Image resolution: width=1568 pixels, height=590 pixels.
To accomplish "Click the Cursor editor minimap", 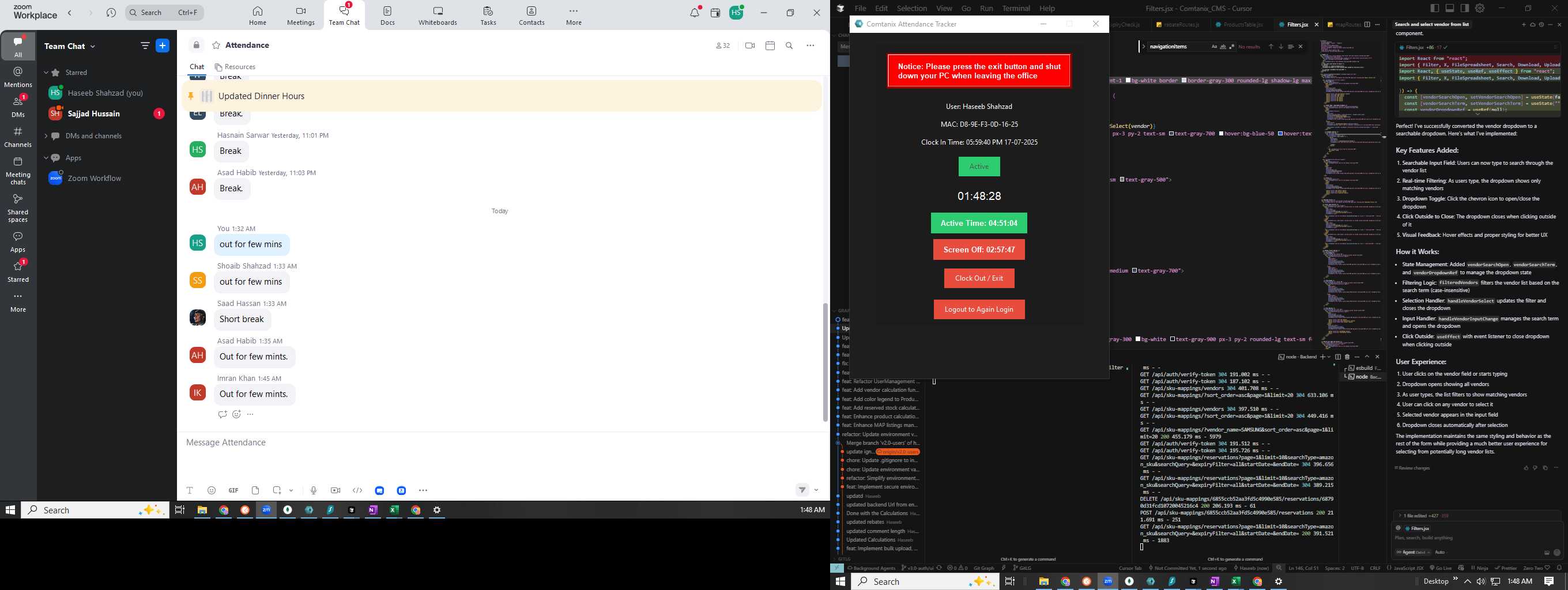I will [1351, 195].
